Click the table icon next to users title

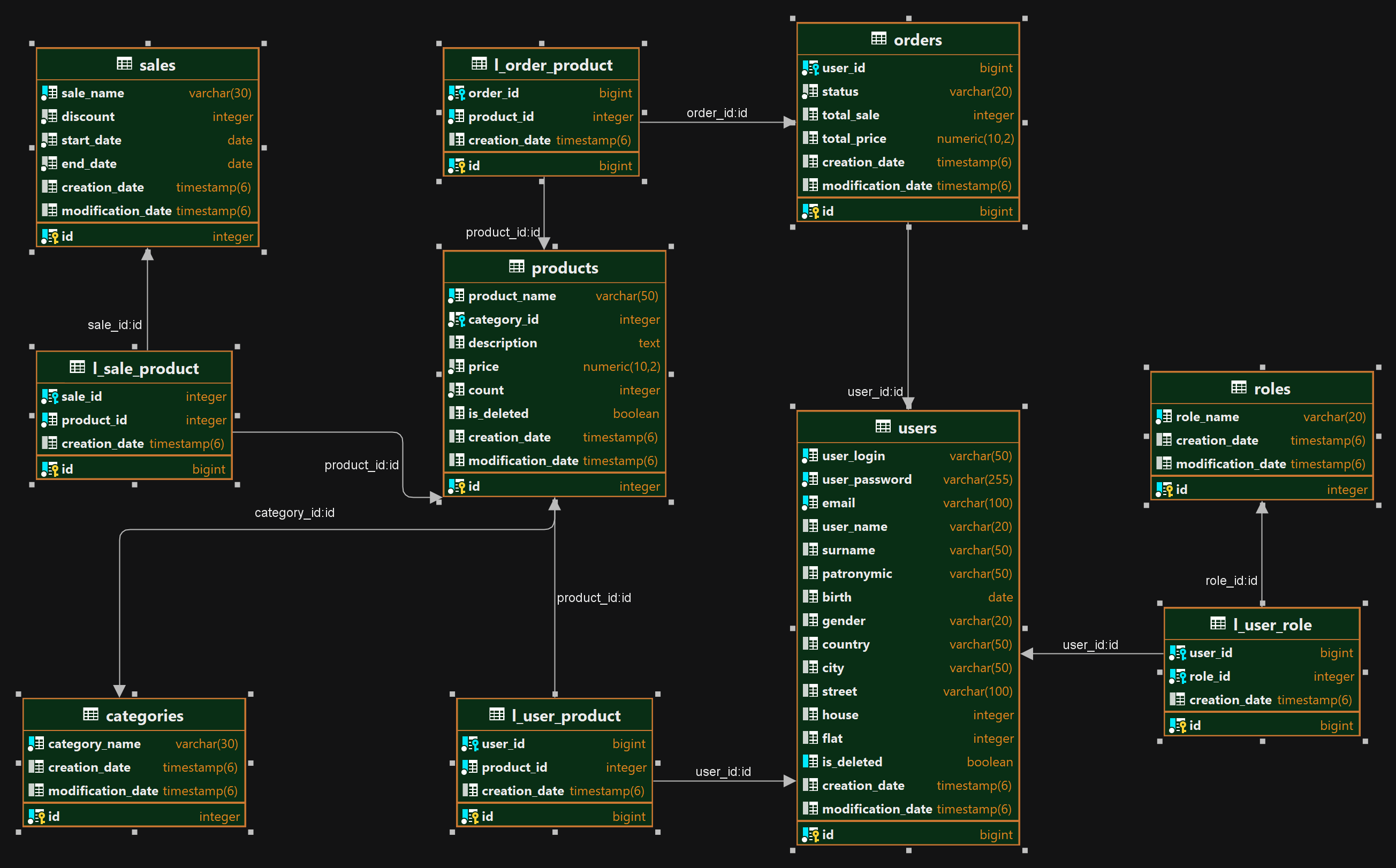(883, 427)
